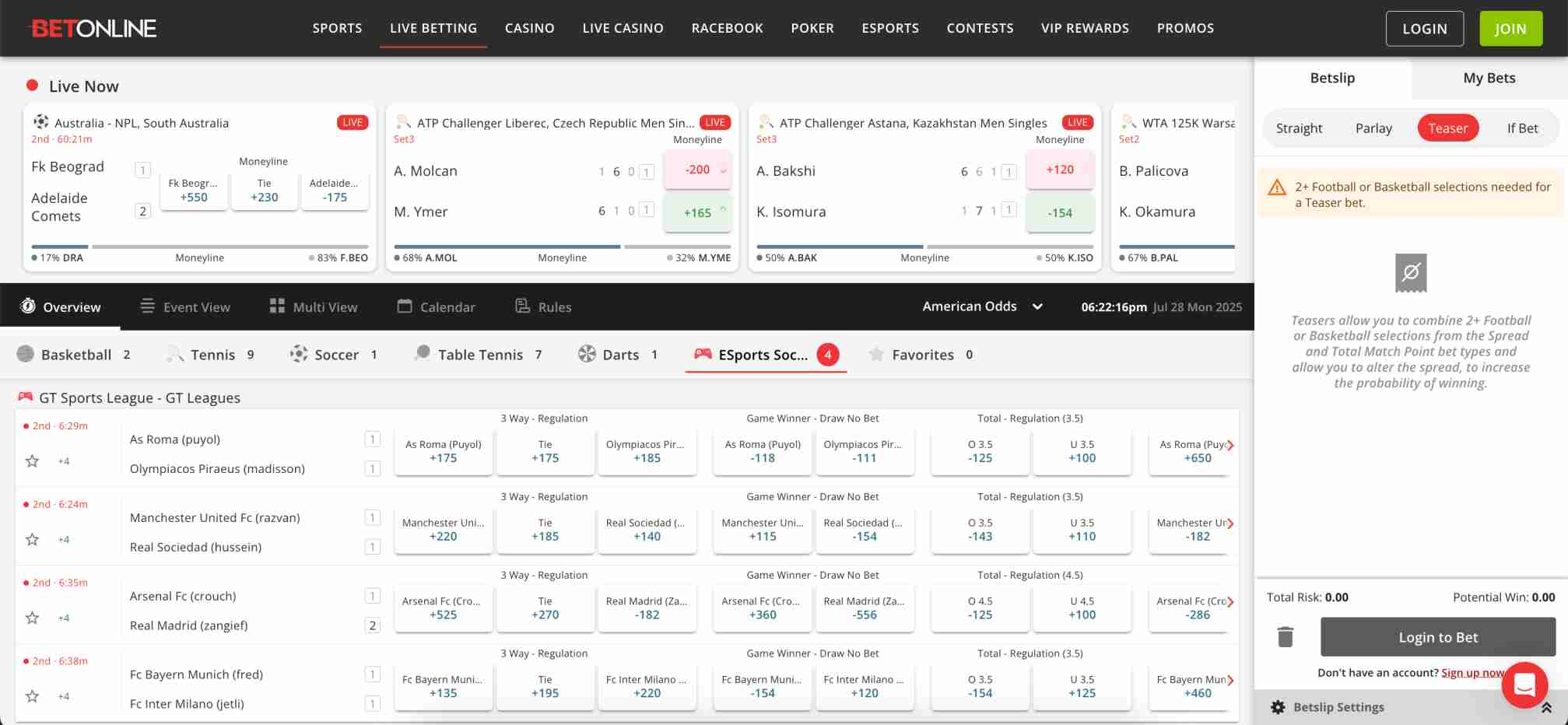Image resolution: width=1568 pixels, height=725 pixels.
Task: Click the Event View list icon
Action: click(147, 306)
